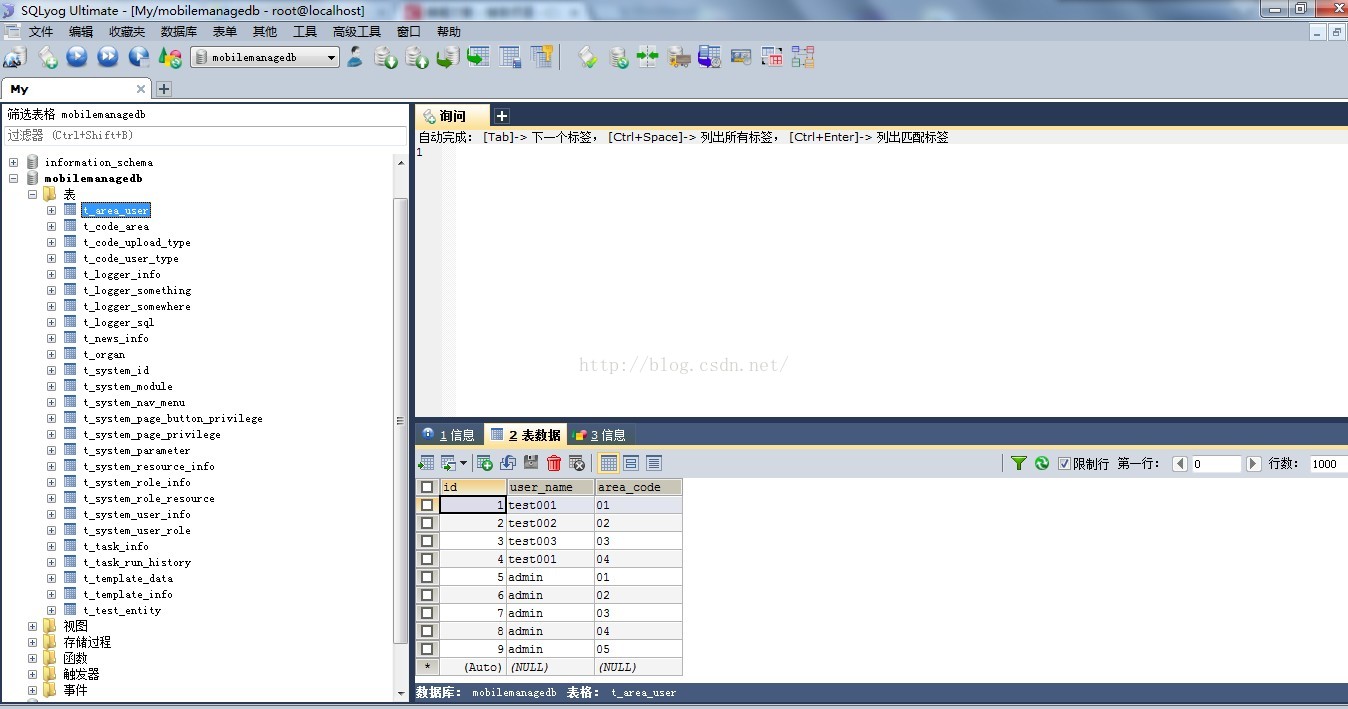
Task: Click the user_name column header
Action: pos(550,487)
